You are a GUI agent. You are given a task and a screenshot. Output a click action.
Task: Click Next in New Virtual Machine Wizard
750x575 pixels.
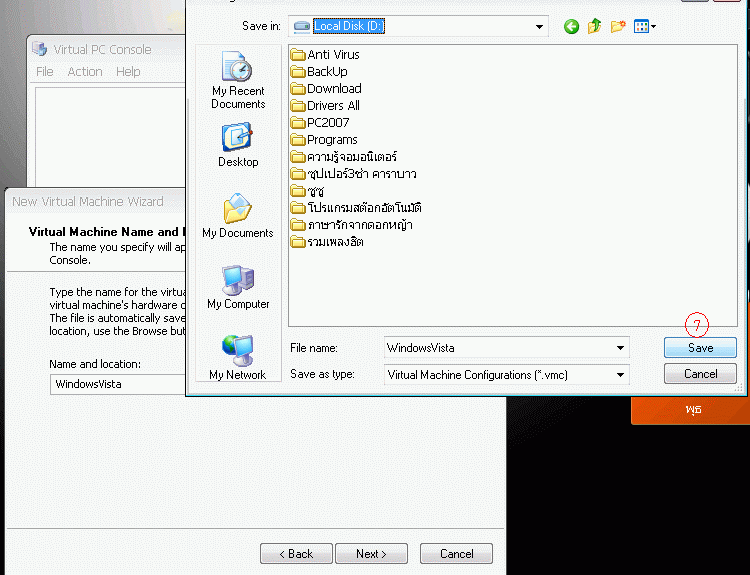(371, 553)
